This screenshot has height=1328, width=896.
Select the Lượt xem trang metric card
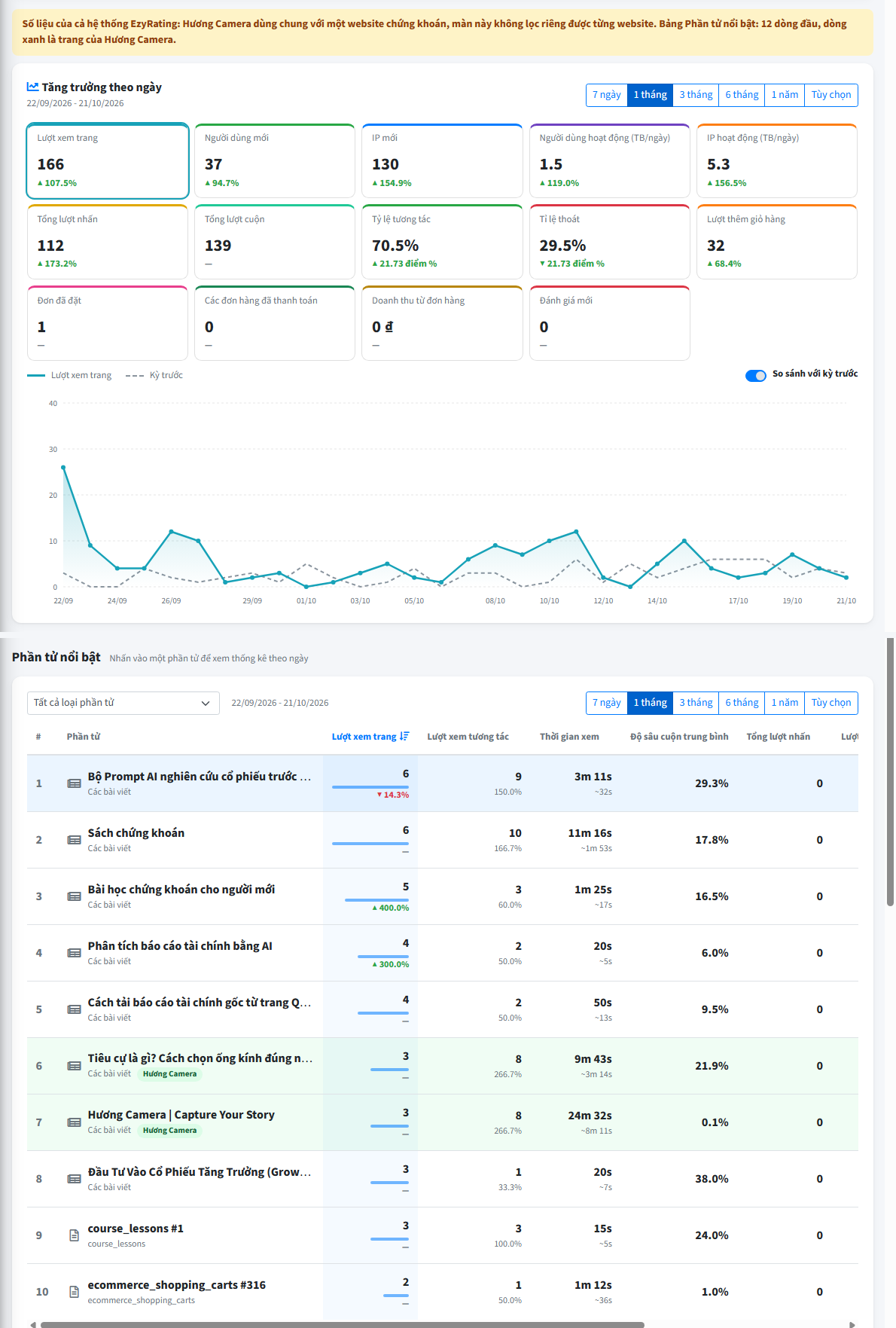pos(108,160)
